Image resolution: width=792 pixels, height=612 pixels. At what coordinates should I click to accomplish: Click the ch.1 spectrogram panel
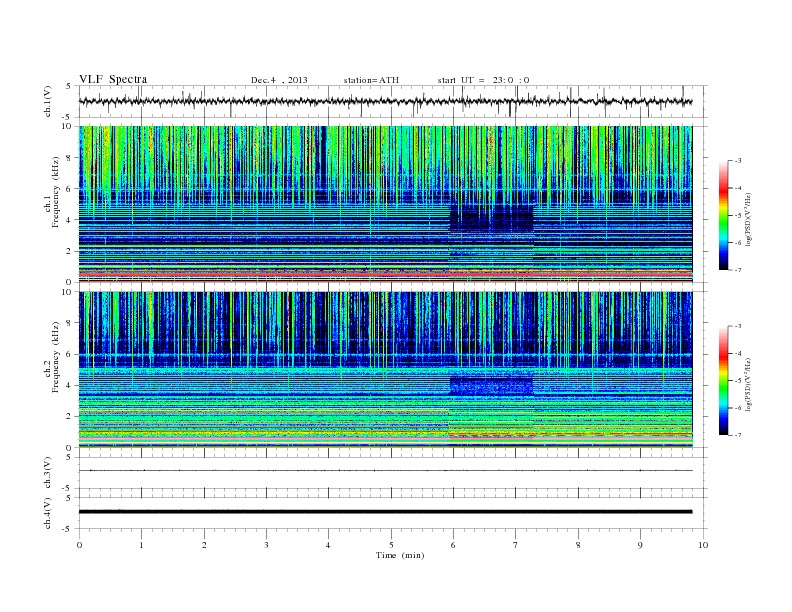coord(385,204)
